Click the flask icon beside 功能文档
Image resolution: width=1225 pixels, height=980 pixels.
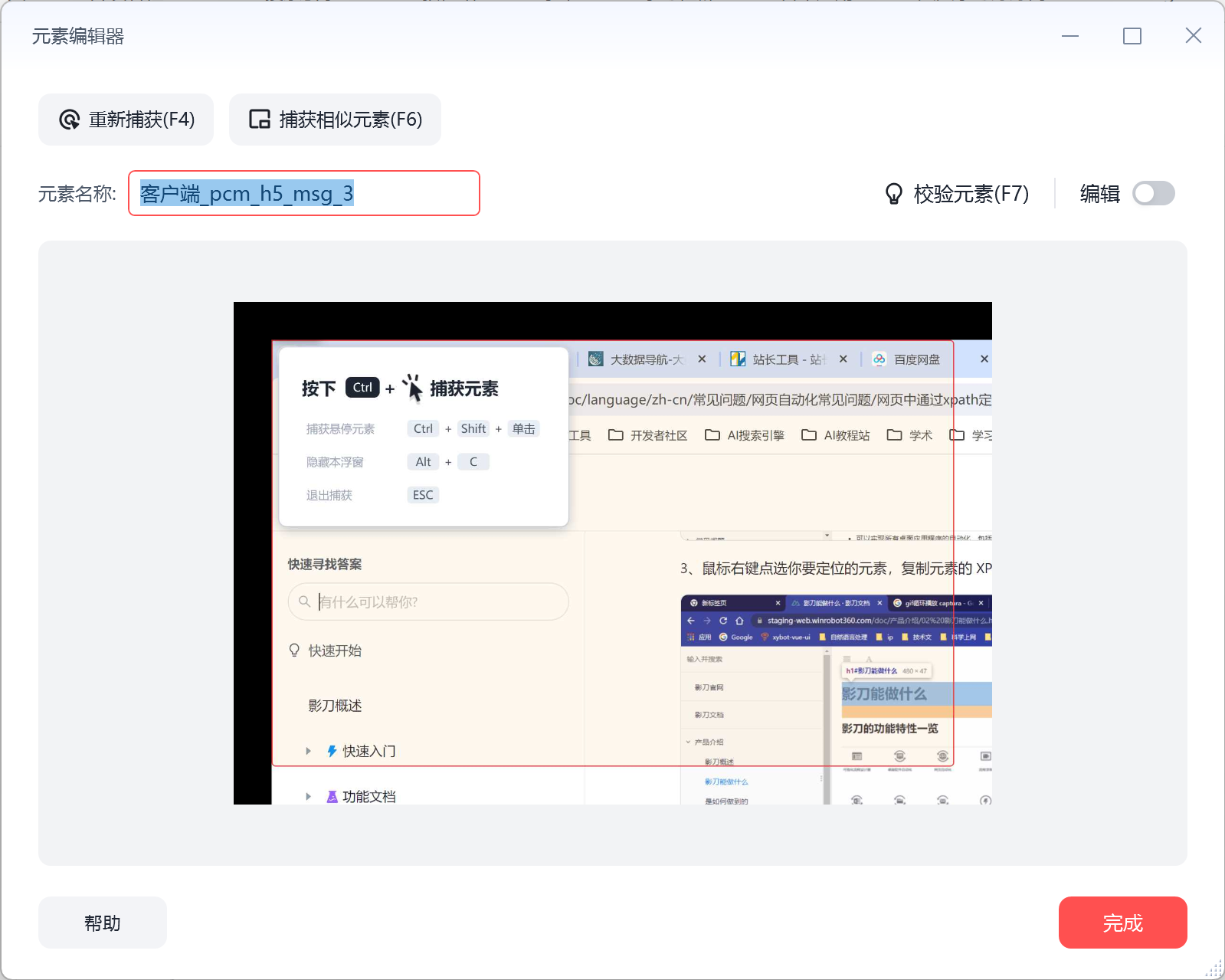pyautogui.click(x=332, y=797)
